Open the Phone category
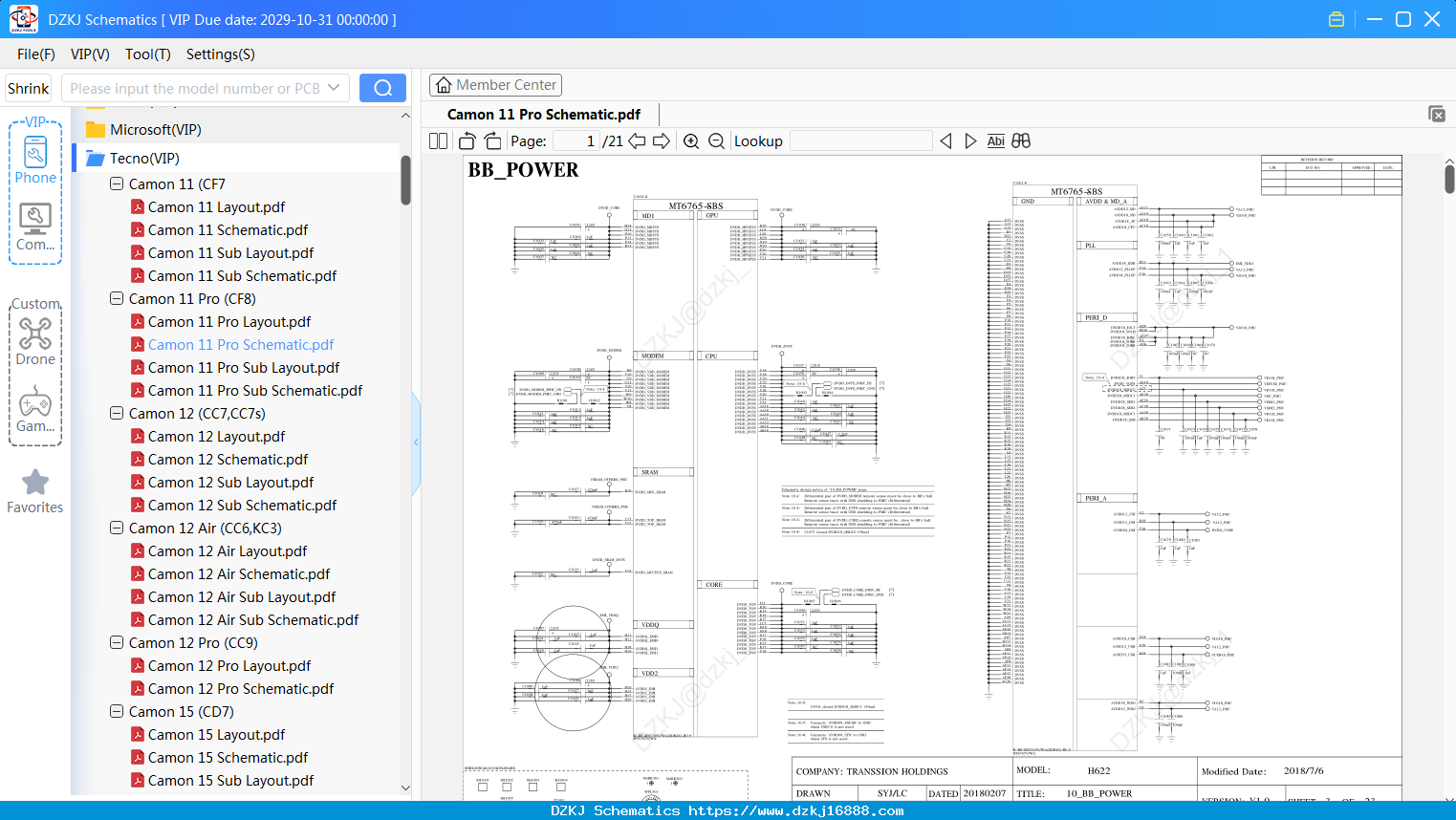This screenshot has height=820, width=1456. click(35, 161)
